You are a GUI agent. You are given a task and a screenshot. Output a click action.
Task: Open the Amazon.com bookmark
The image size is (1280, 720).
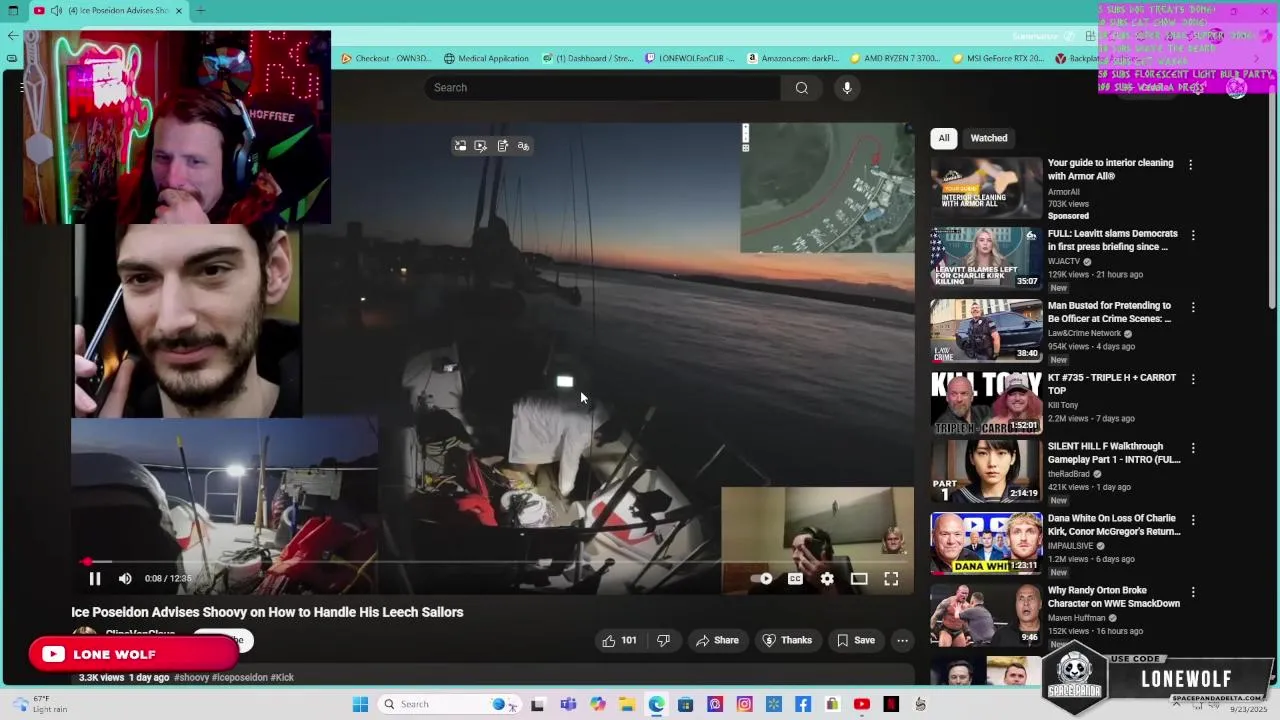793,58
